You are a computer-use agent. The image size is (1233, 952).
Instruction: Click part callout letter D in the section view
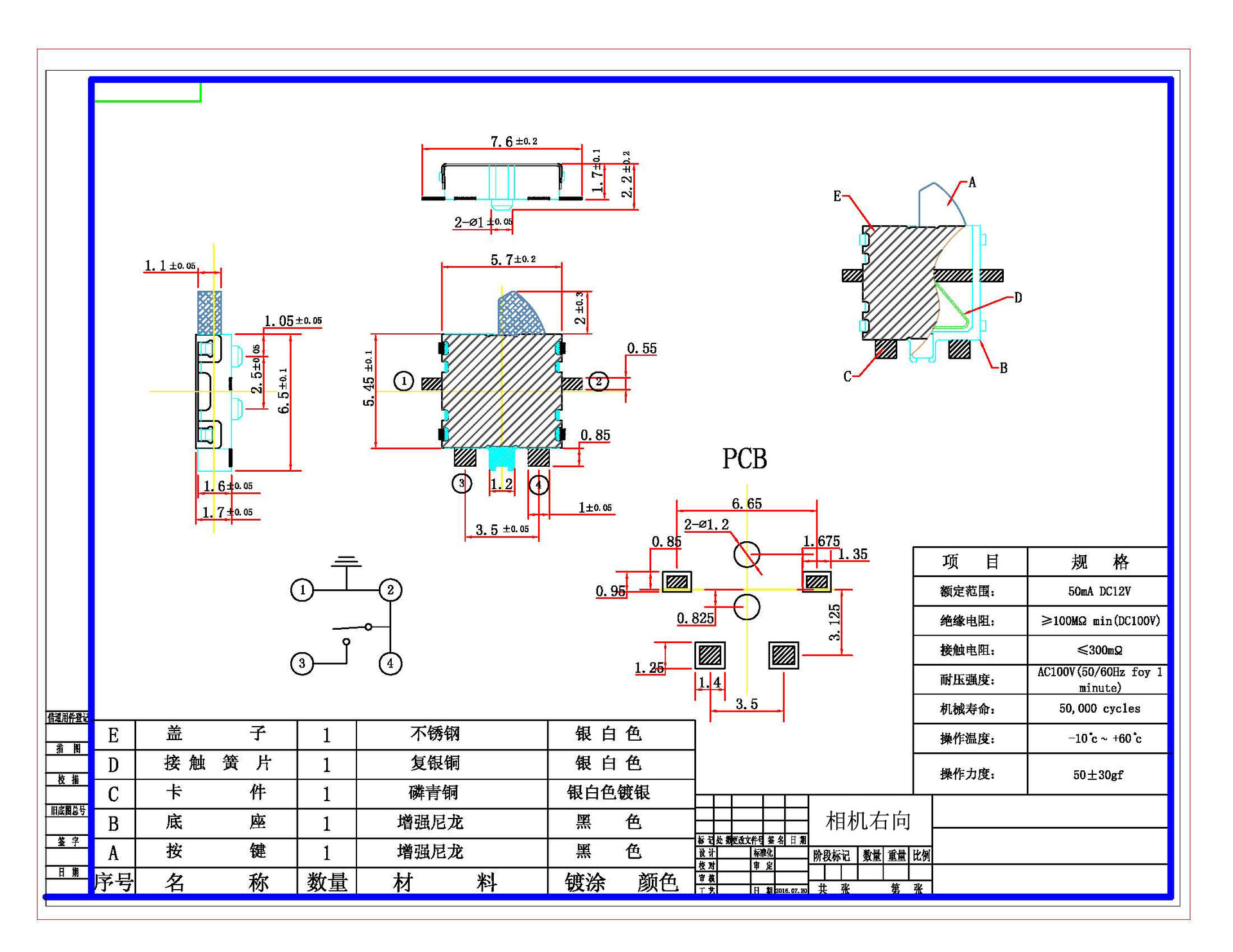coord(1017,297)
